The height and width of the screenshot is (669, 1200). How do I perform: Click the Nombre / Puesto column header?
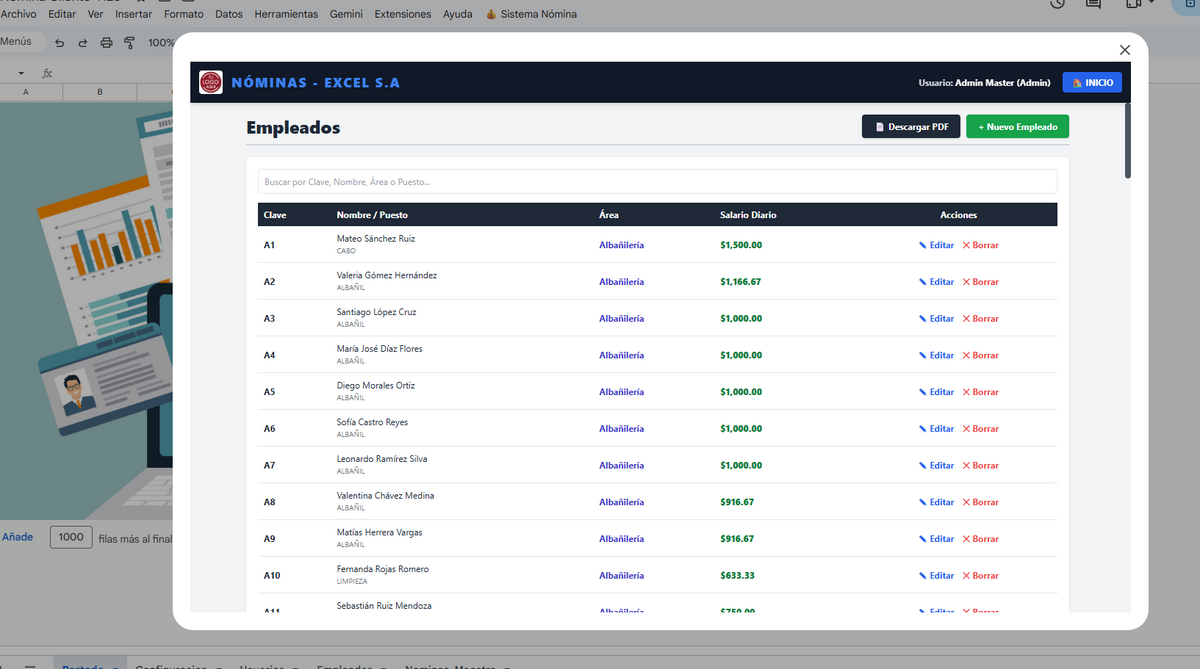tap(372, 215)
